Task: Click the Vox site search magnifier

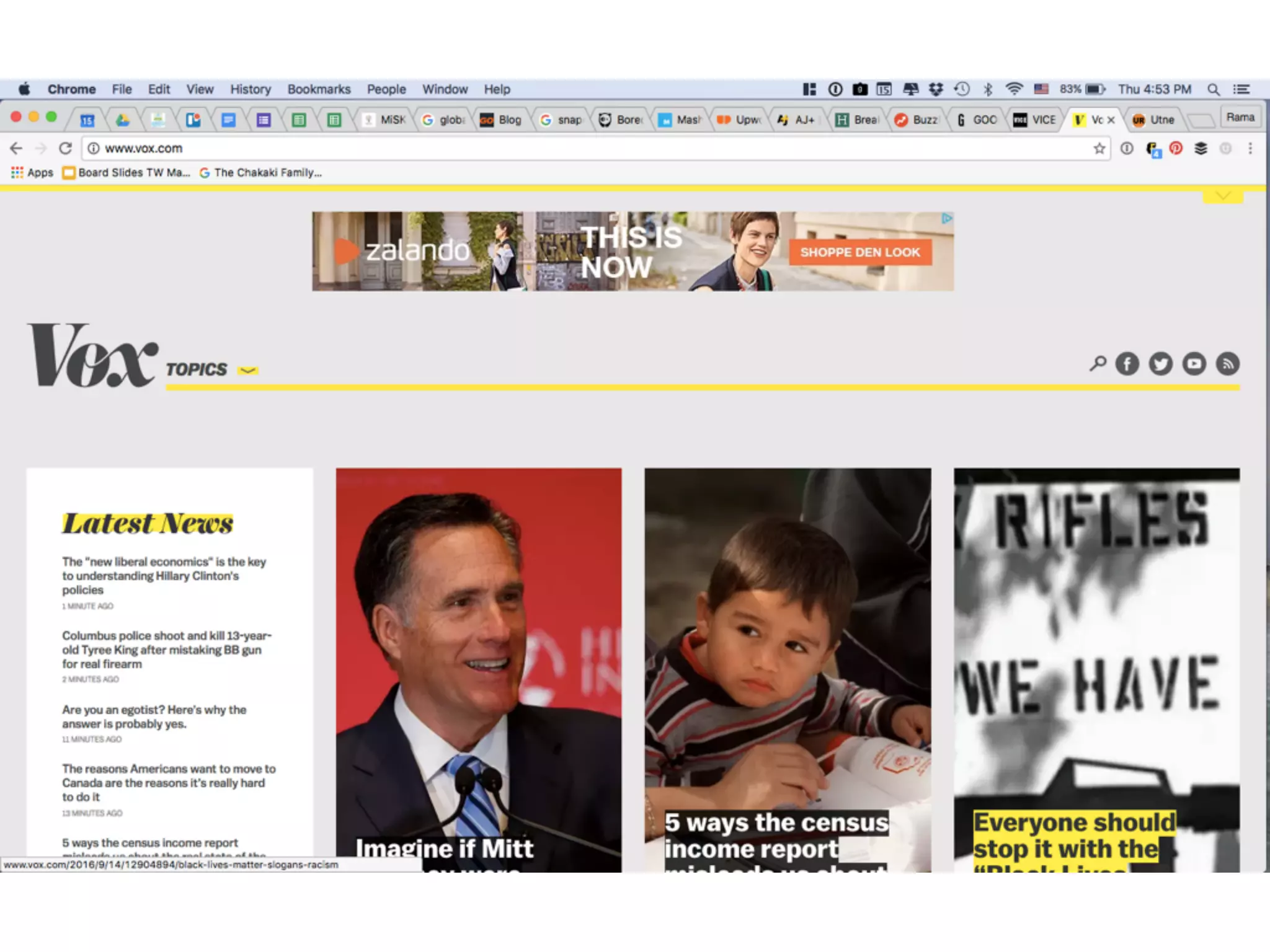Action: [x=1097, y=363]
